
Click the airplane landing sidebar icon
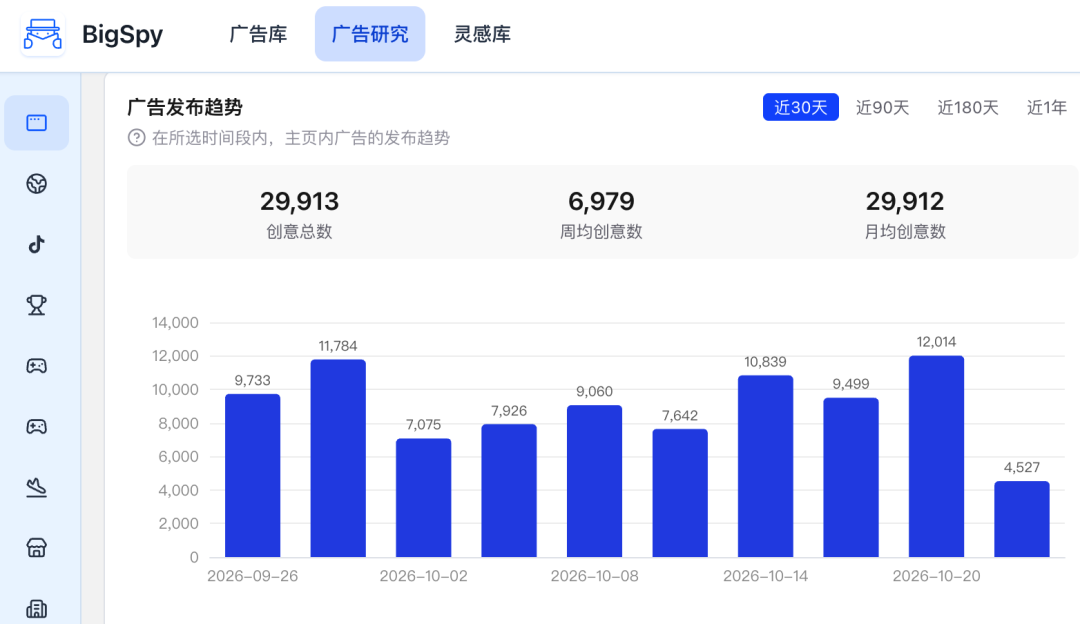[37, 488]
